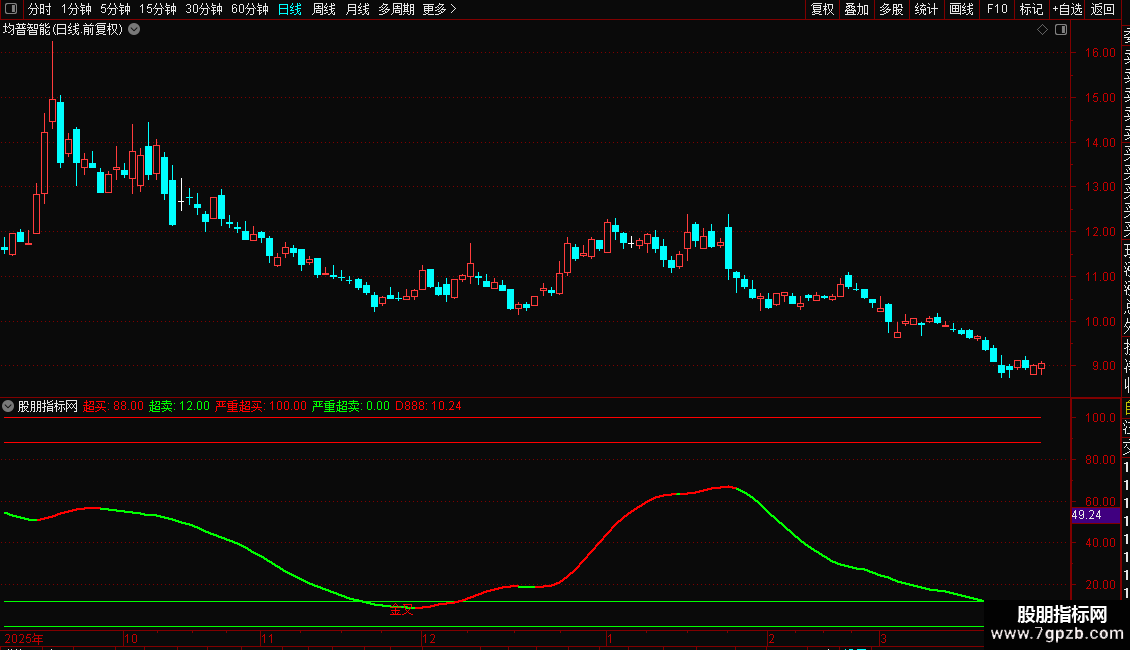Viewport: 1130px width, 650px height.
Task: Click the 复权 adjustment button
Action: (822, 9)
